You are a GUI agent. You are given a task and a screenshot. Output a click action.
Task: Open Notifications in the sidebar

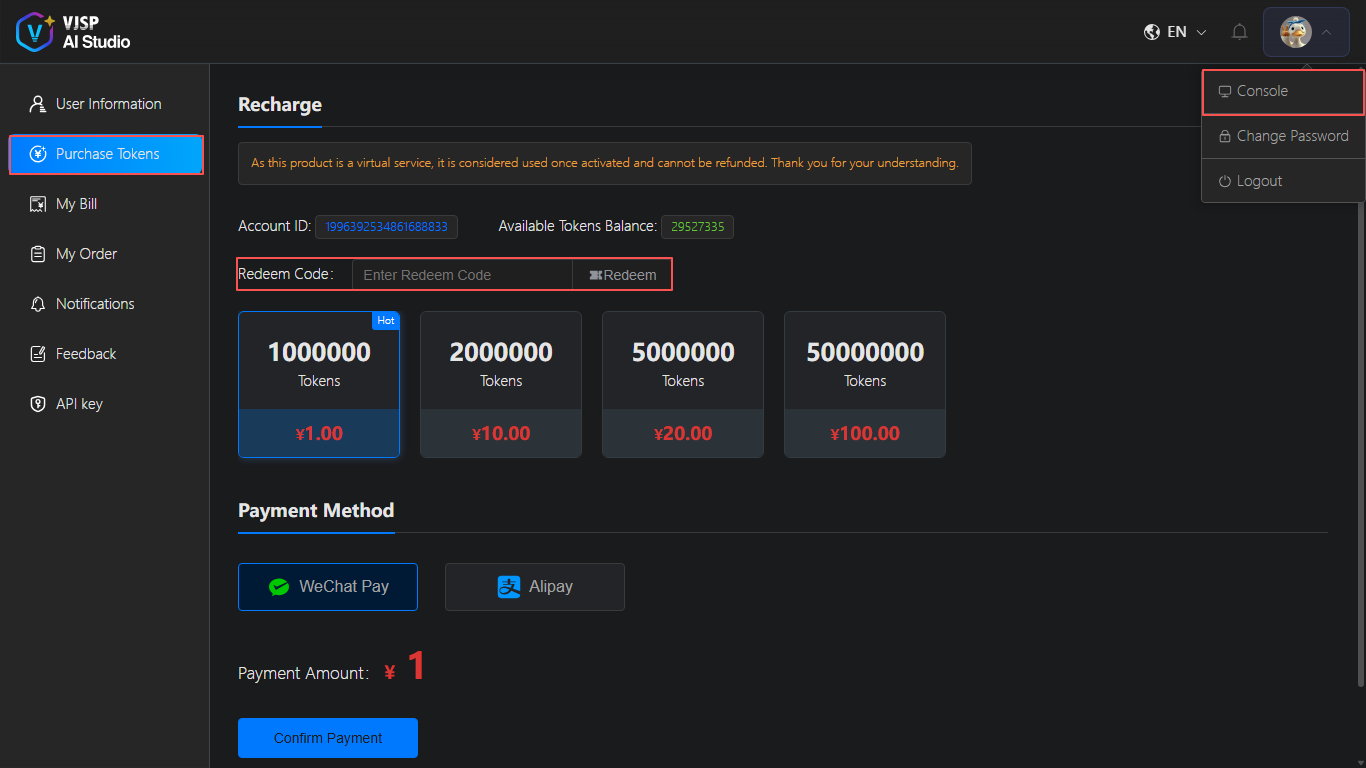pos(95,303)
